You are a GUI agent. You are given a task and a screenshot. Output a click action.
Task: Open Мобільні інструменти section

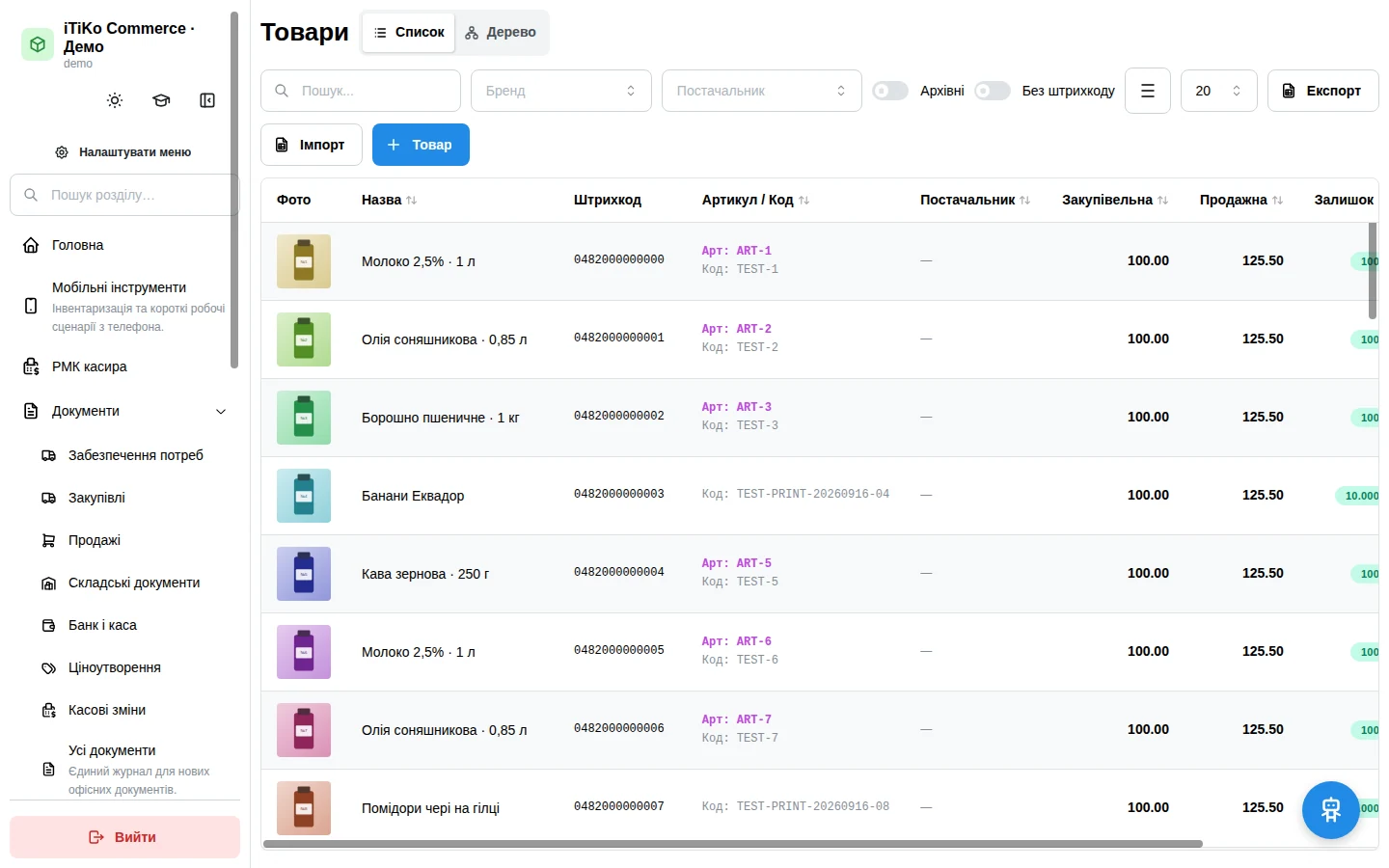(x=124, y=306)
